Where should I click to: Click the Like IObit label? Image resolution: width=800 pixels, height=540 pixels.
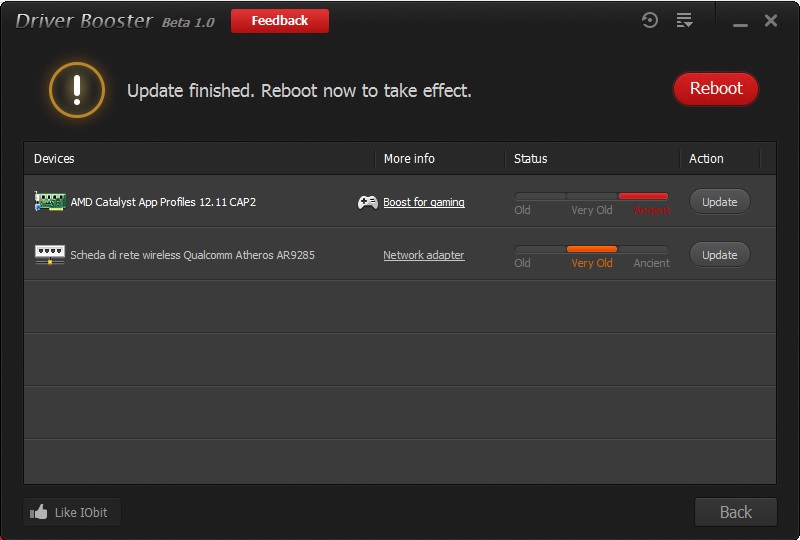pos(81,512)
